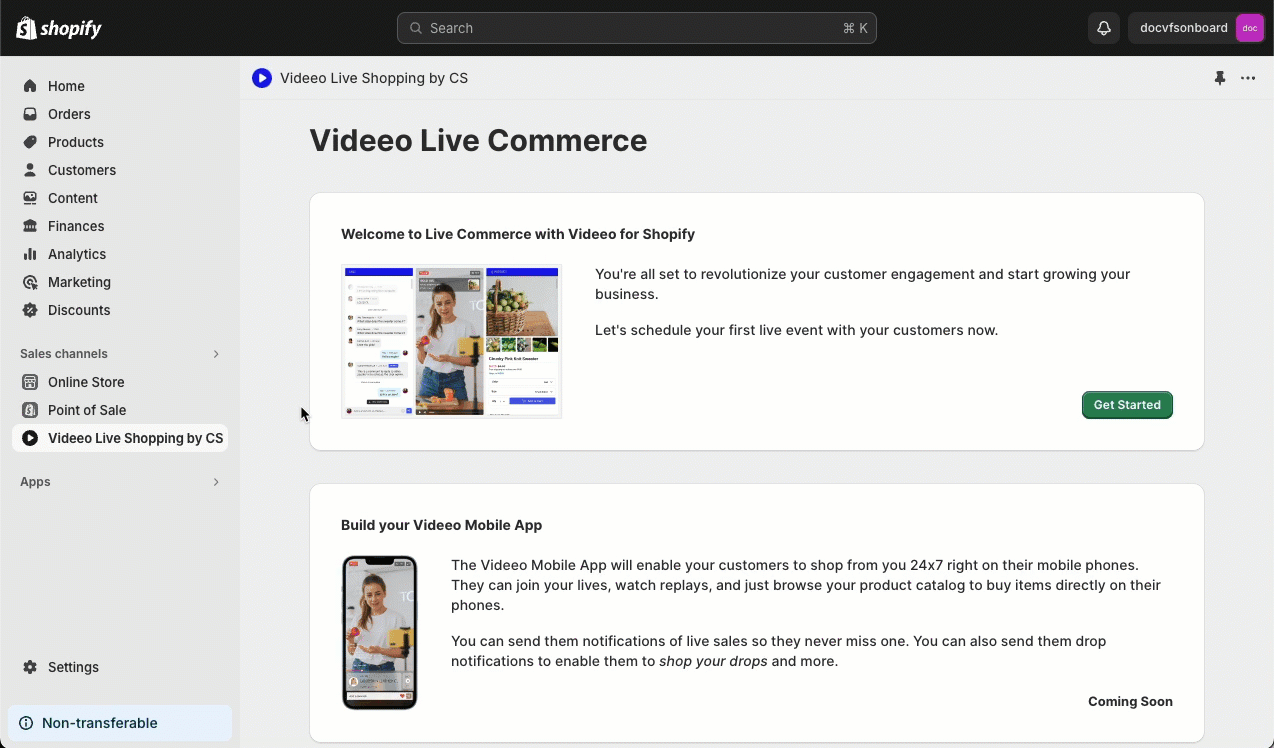1274x748 pixels.
Task: Expand Apps chevron
Action: (x=216, y=482)
